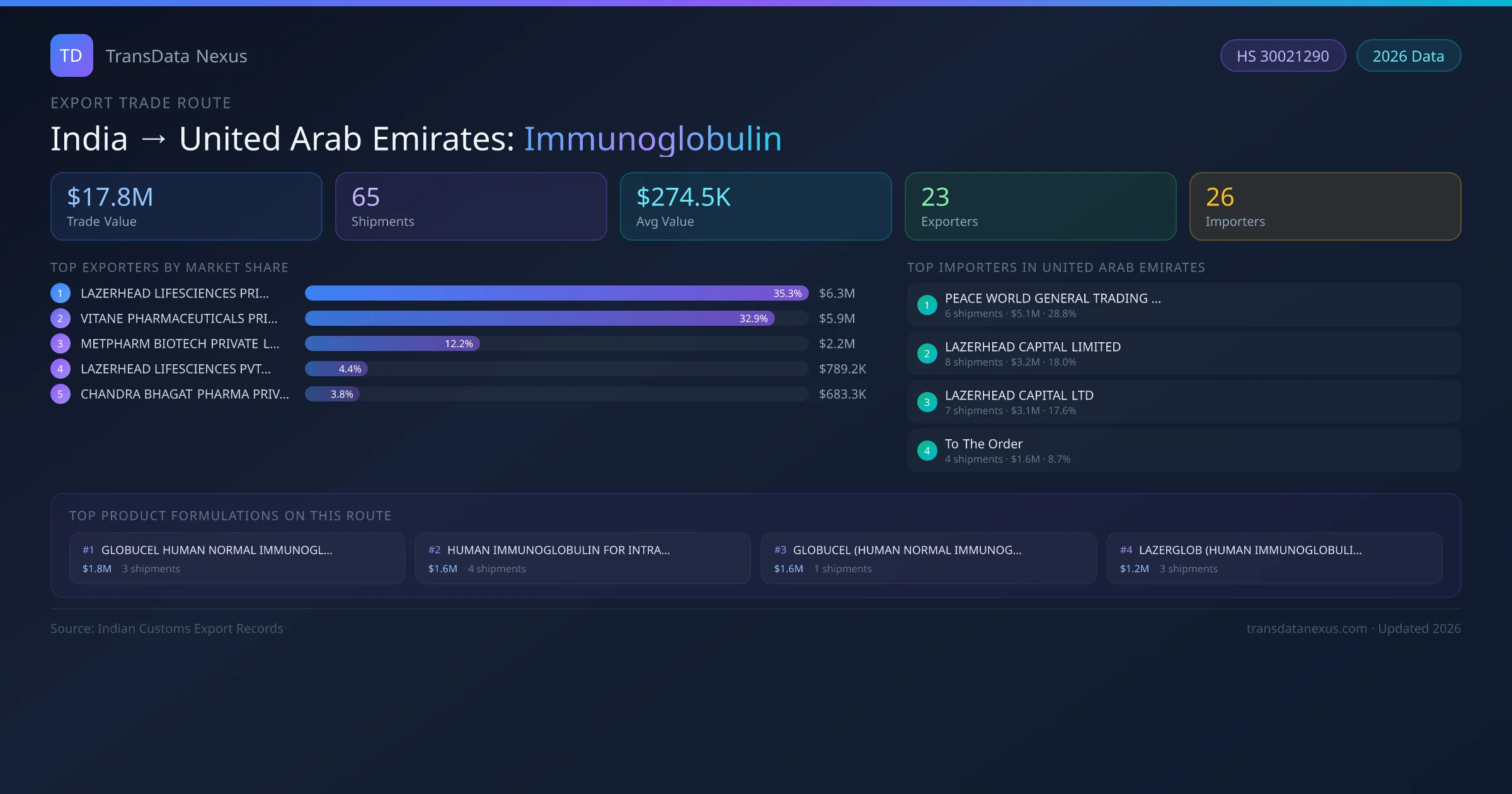Image resolution: width=1512 pixels, height=794 pixels.
Task: Click rank icon 2 next to VITANE PHARMACEUTICALS
Action: (x=60, y=318)
